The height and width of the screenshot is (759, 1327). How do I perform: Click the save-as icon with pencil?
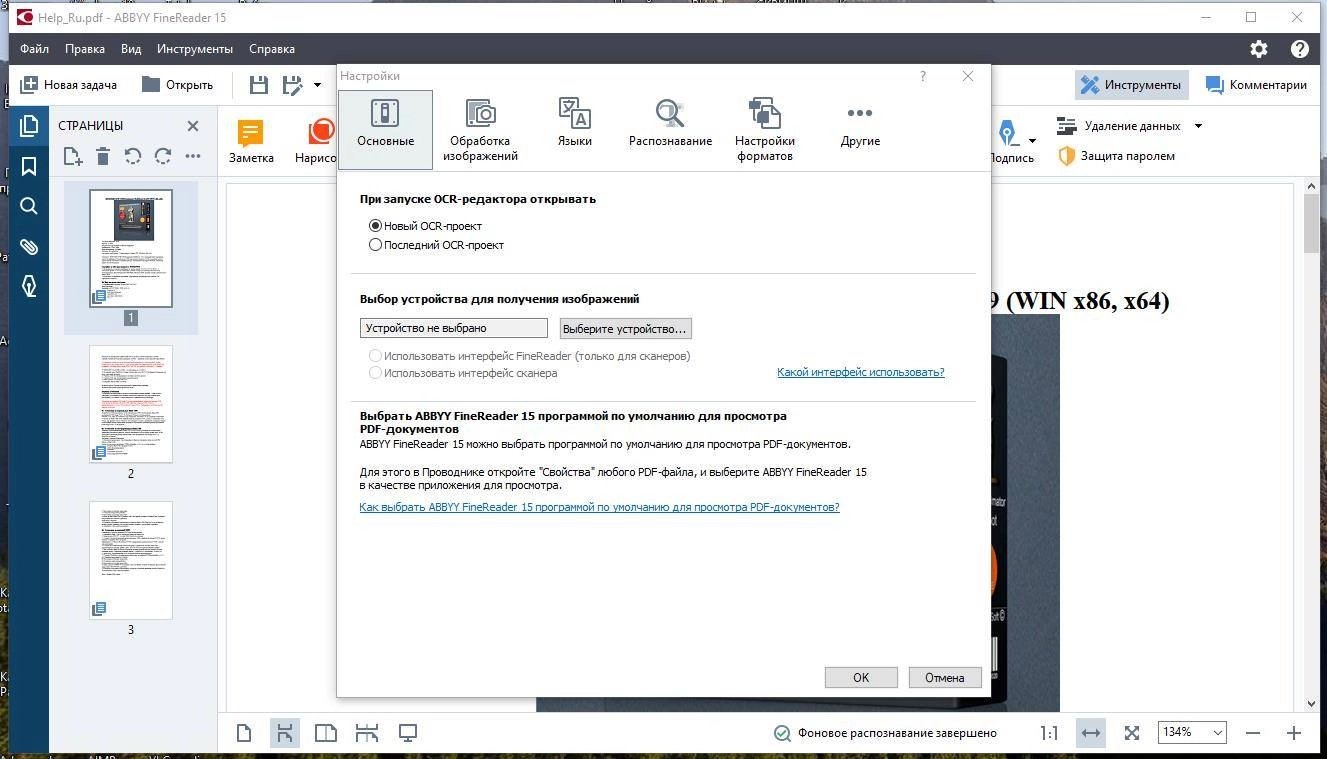pos(293,85)
